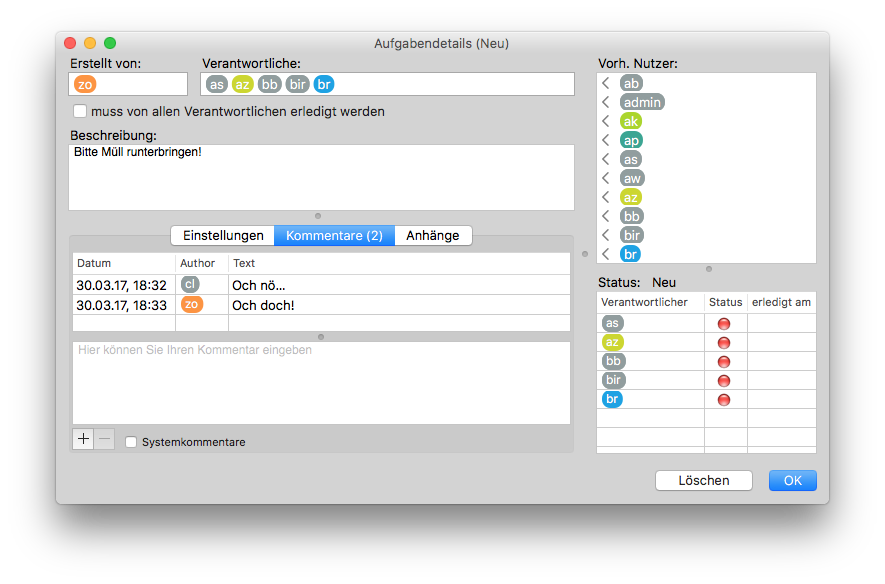Image resolution: width=885 pixels, height=584 pixels.
Task: Click the Löschen button
Action: pyautogui.click(x=704, y=481)
